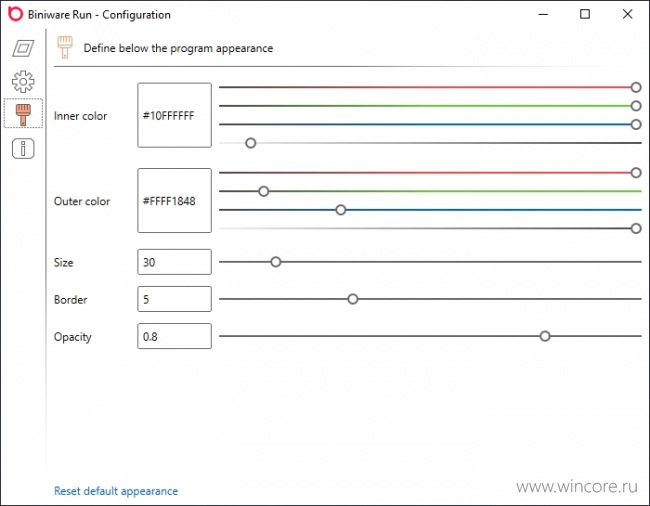Click the Outer color green slider handle

[264, 191]
